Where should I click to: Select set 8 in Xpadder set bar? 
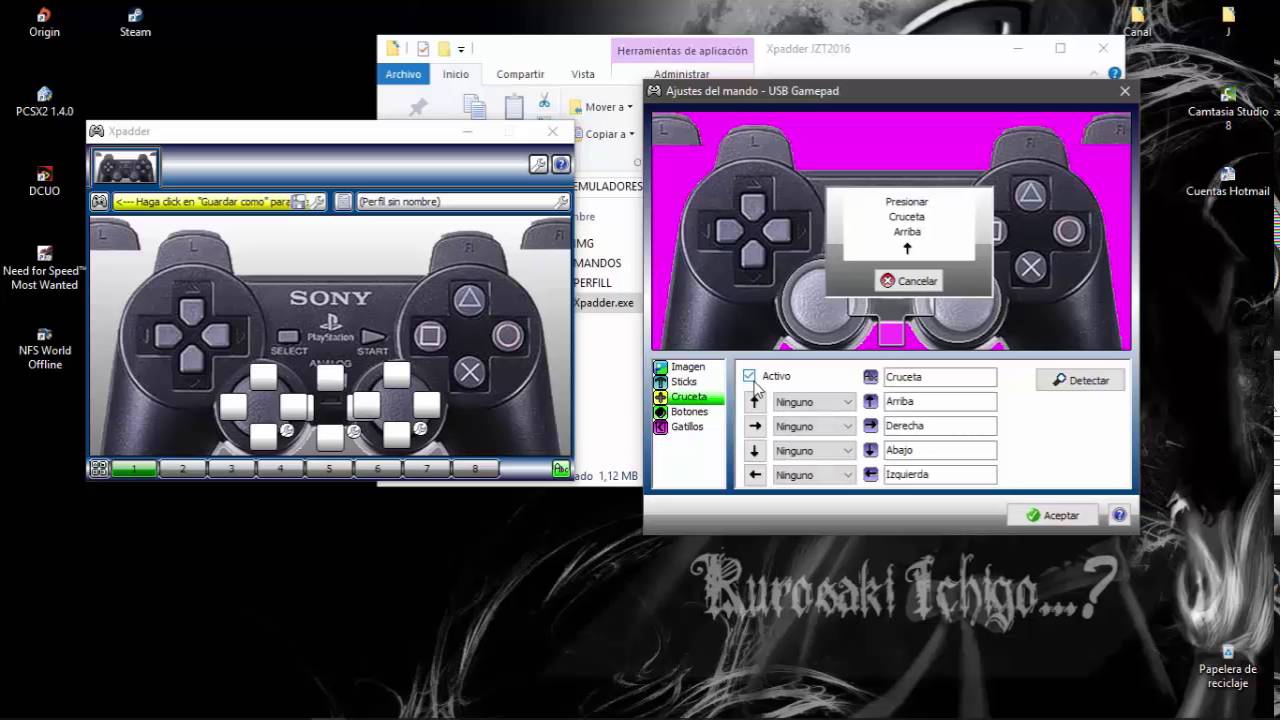[x=475, y=468]
